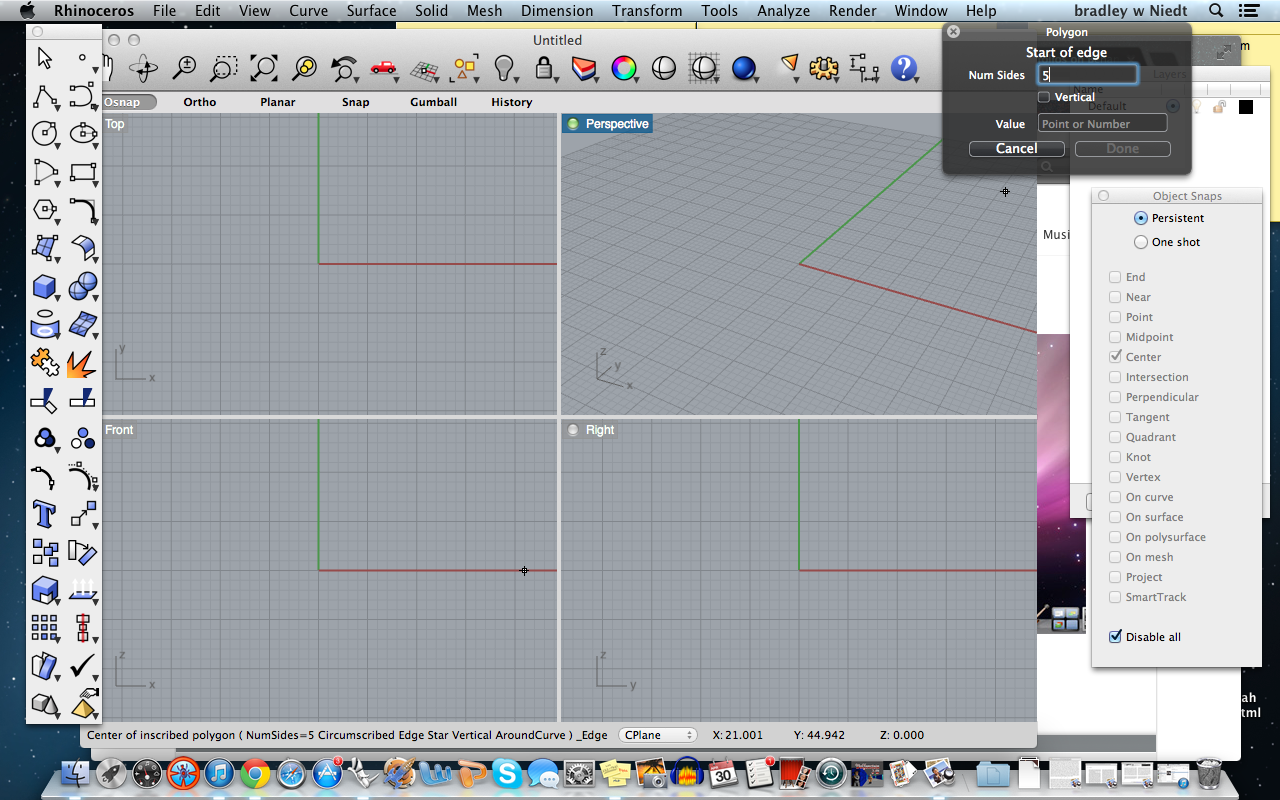Select the One shot radio button
Viewport: 1280px width, 800px height.
click(1141, 242)
